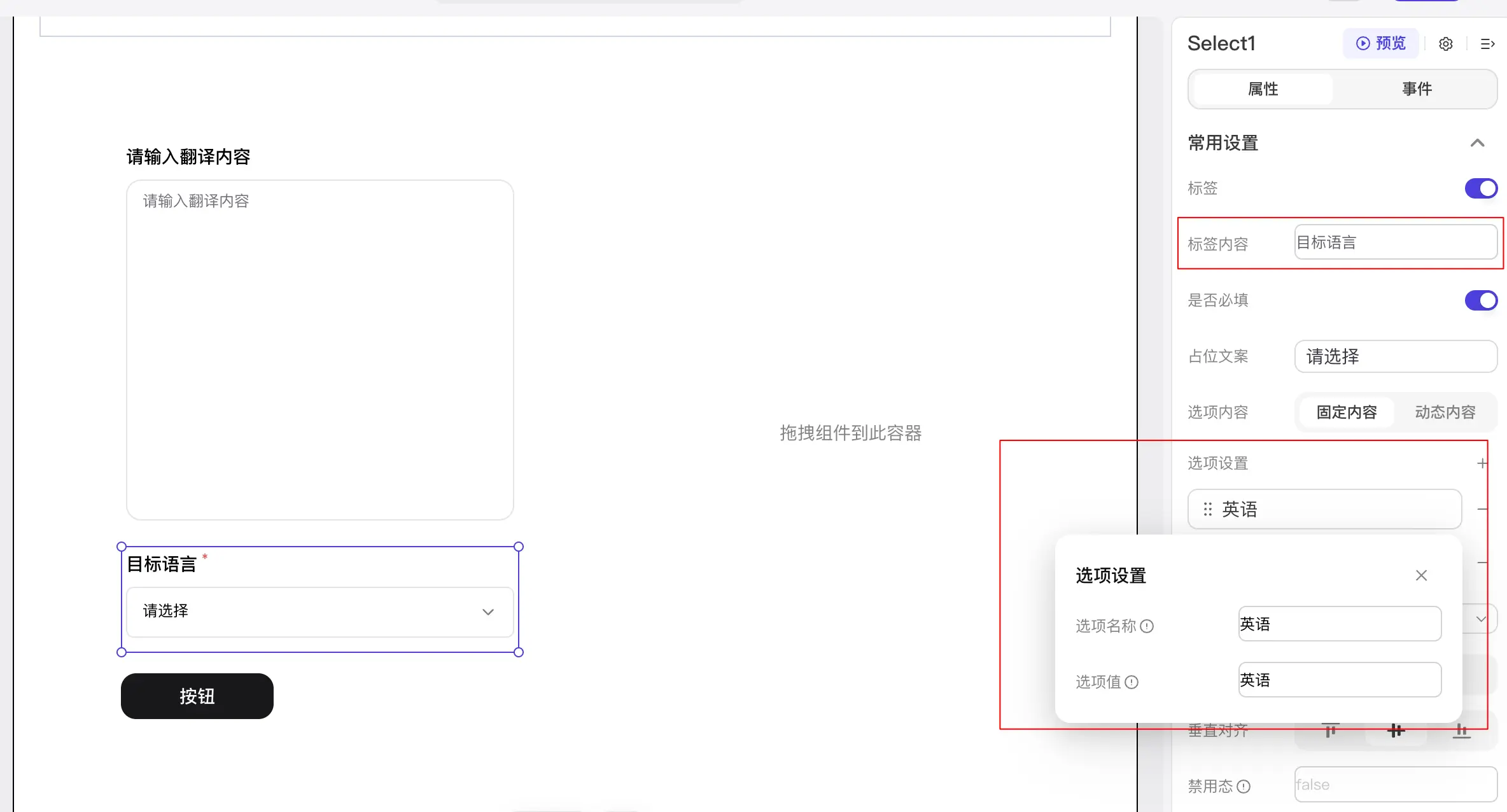The height and width of the screenshot is (812, 1507).
Task: Open the 目标语言 请选择 dropdown
Action: [x=319, y=612]
